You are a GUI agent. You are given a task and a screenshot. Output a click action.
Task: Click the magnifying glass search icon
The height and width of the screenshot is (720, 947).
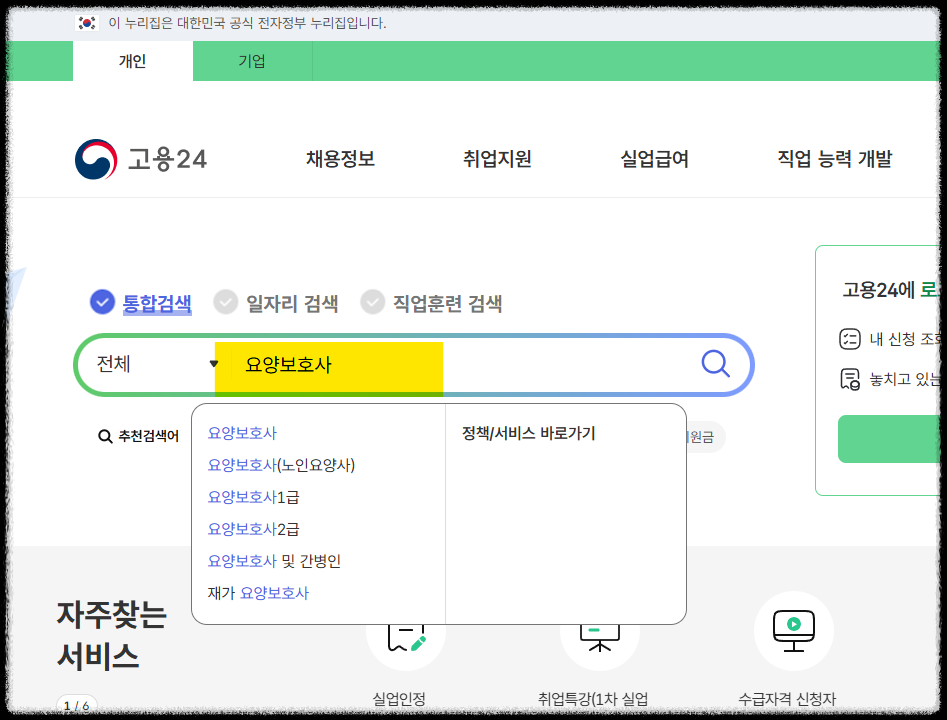(x=715, y=364)
